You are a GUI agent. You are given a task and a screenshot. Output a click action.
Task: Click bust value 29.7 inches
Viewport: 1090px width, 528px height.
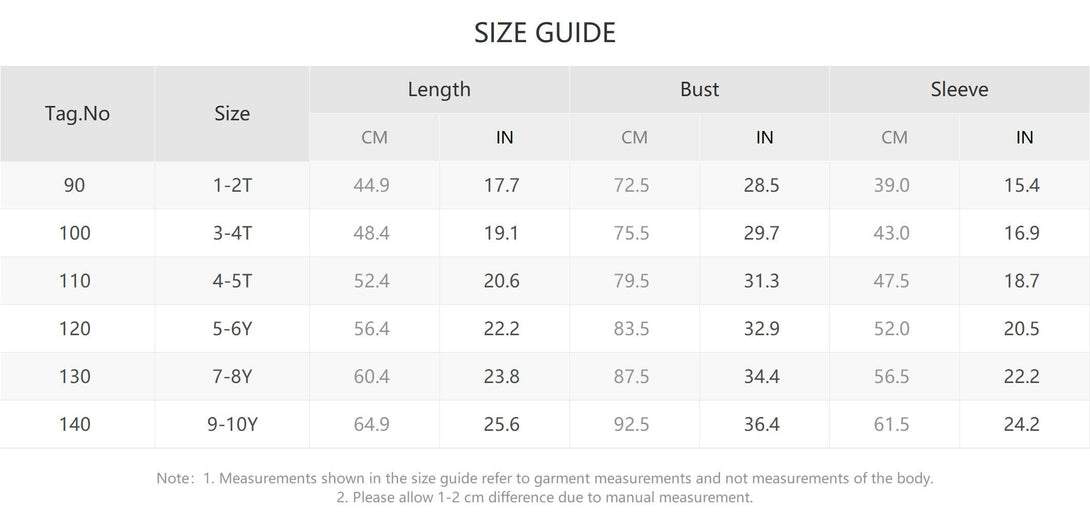pyautogui.click(x=762, y=233)
